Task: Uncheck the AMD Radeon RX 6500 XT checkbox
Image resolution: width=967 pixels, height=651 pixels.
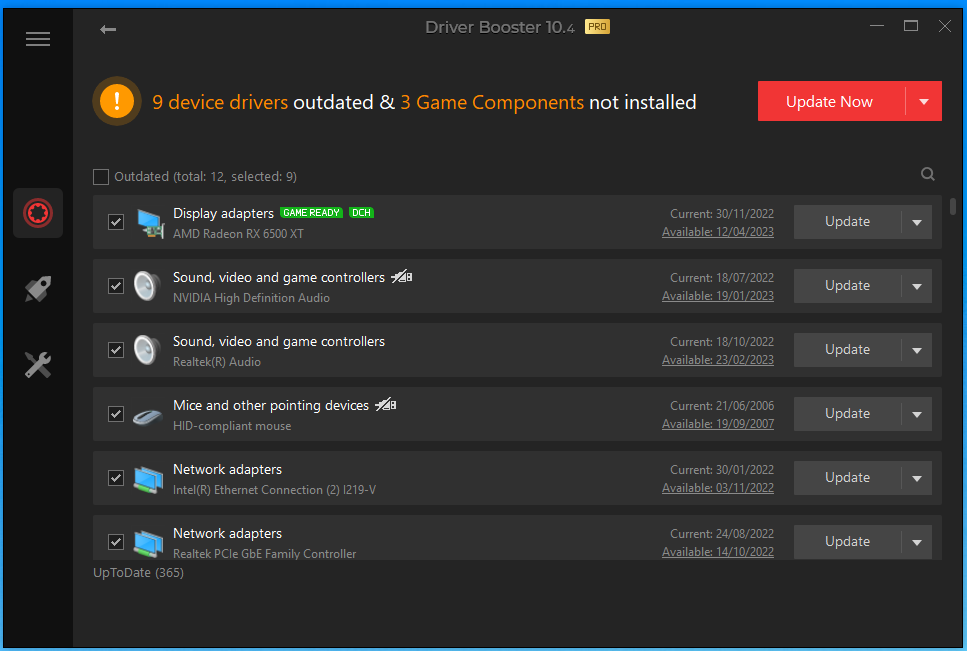Action: [x=116, y=222]
